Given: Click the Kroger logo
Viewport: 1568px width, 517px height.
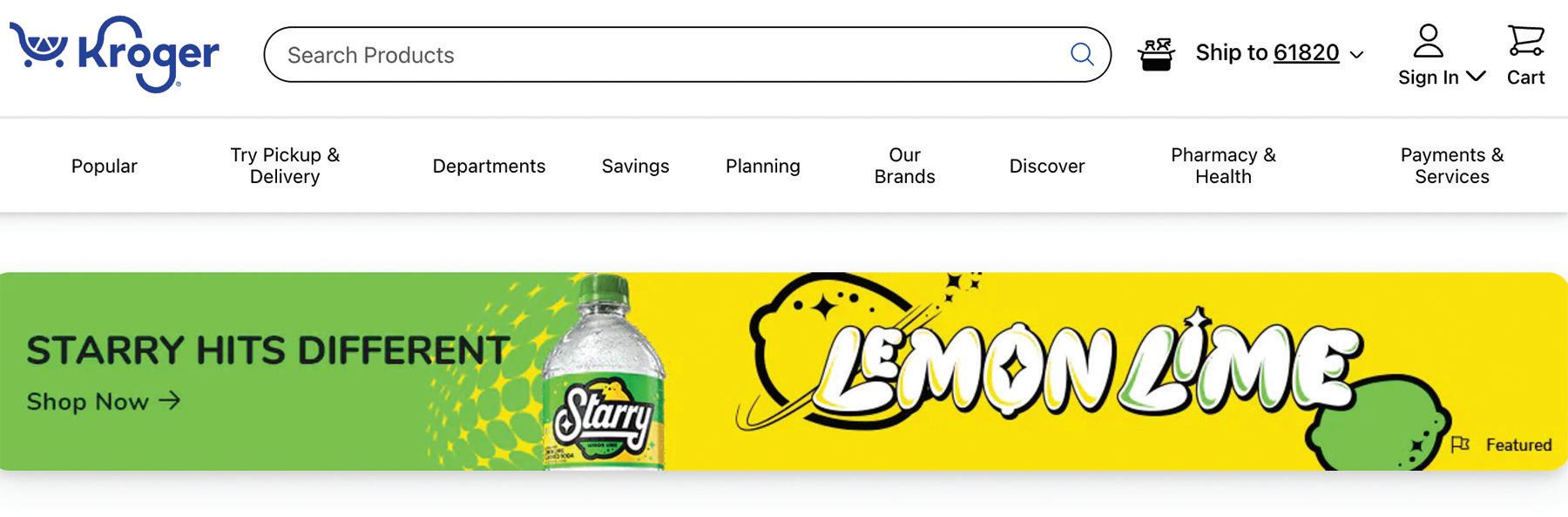Looking at the screenshot, I should point(114,54).
